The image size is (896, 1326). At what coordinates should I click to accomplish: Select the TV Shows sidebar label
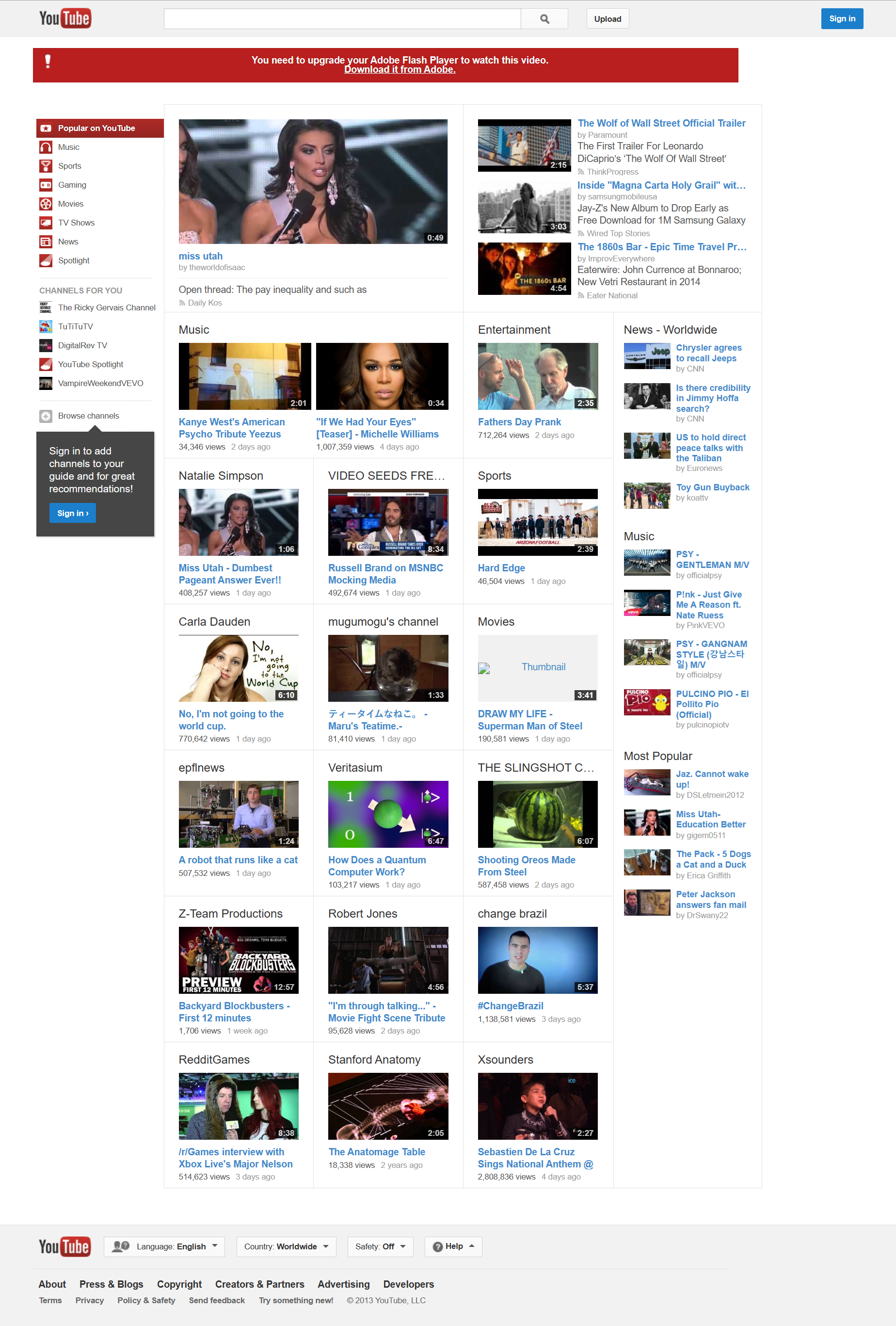pos(77,223)
